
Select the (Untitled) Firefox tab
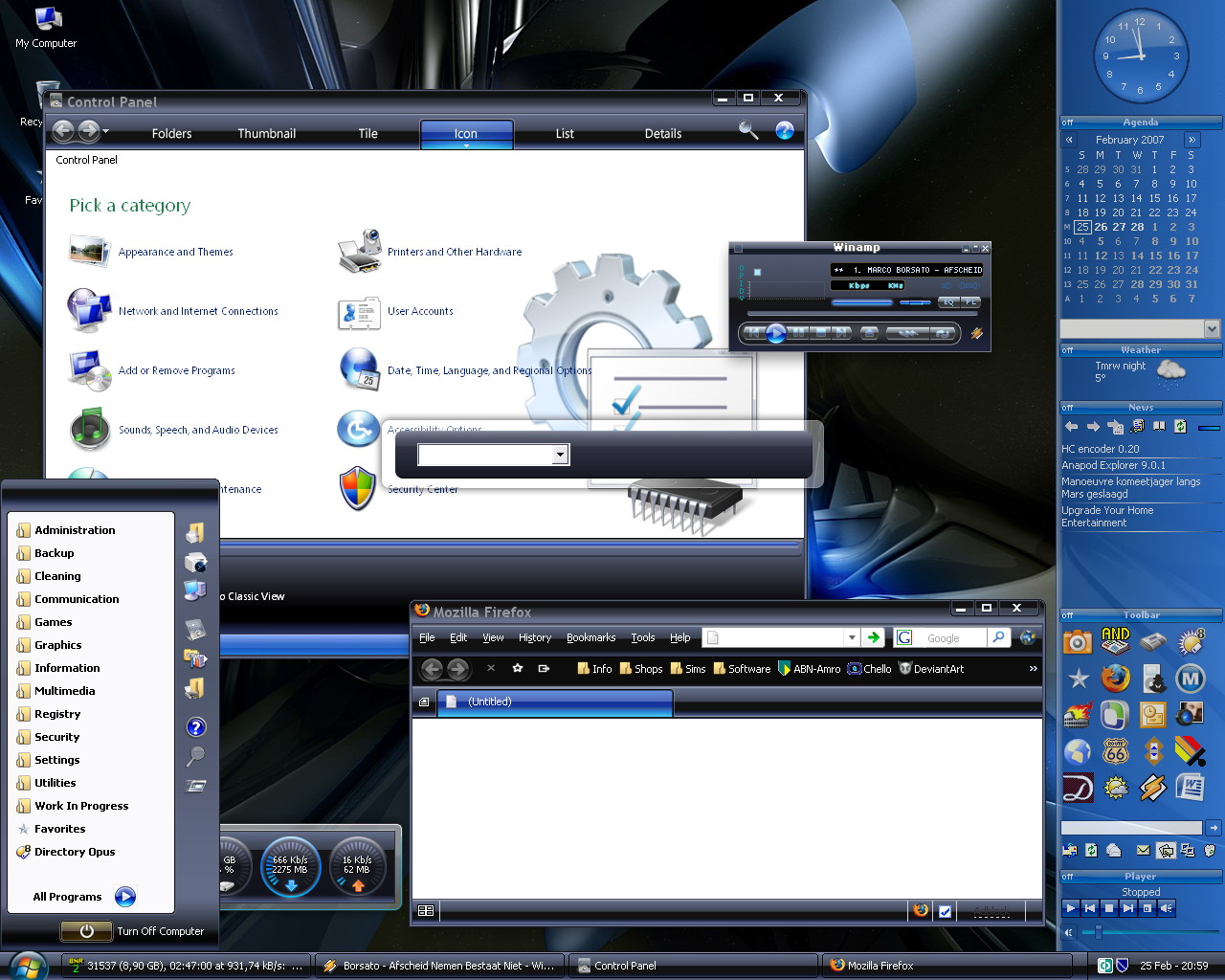pos(556,702)
